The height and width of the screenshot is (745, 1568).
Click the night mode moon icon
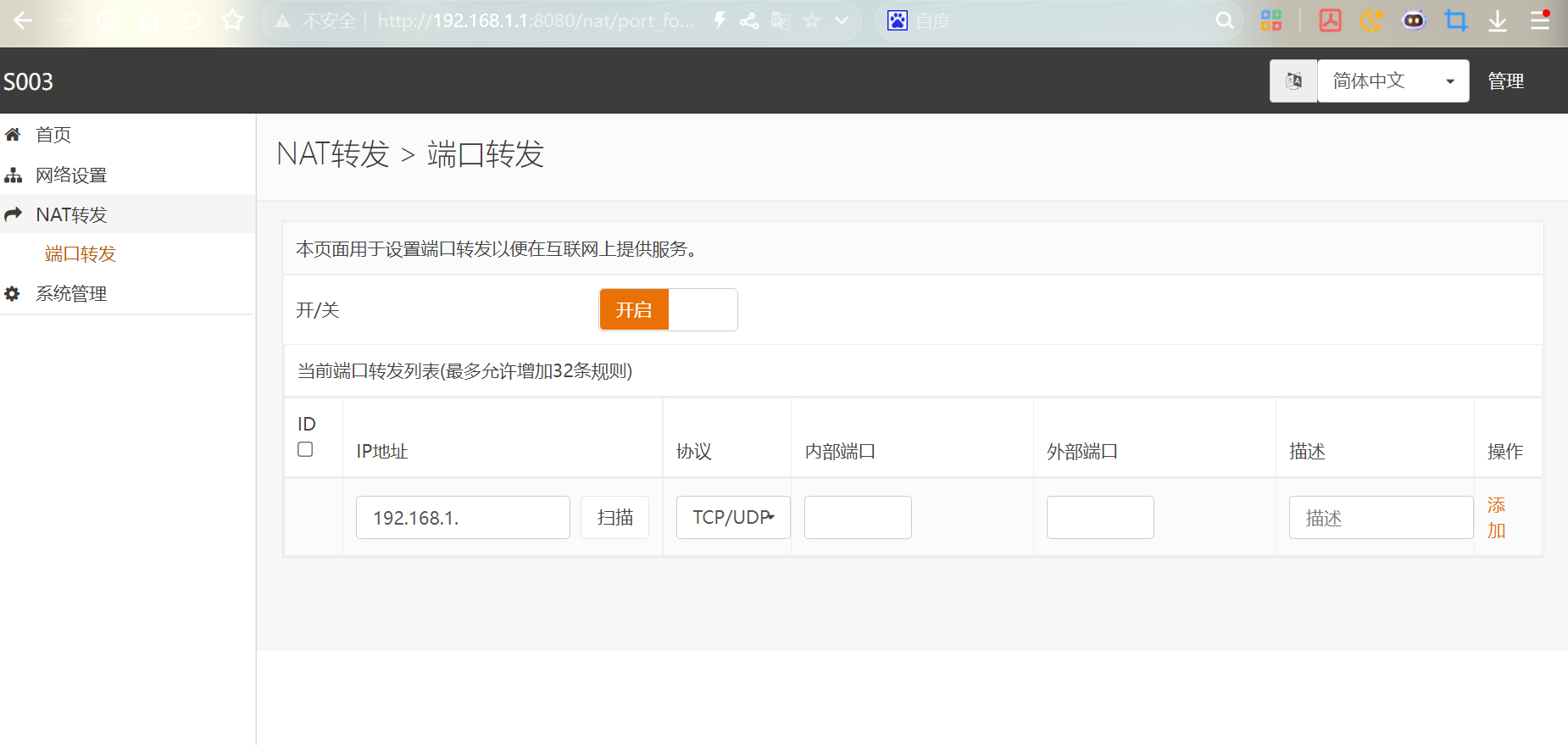click(x=1371, y=20)
